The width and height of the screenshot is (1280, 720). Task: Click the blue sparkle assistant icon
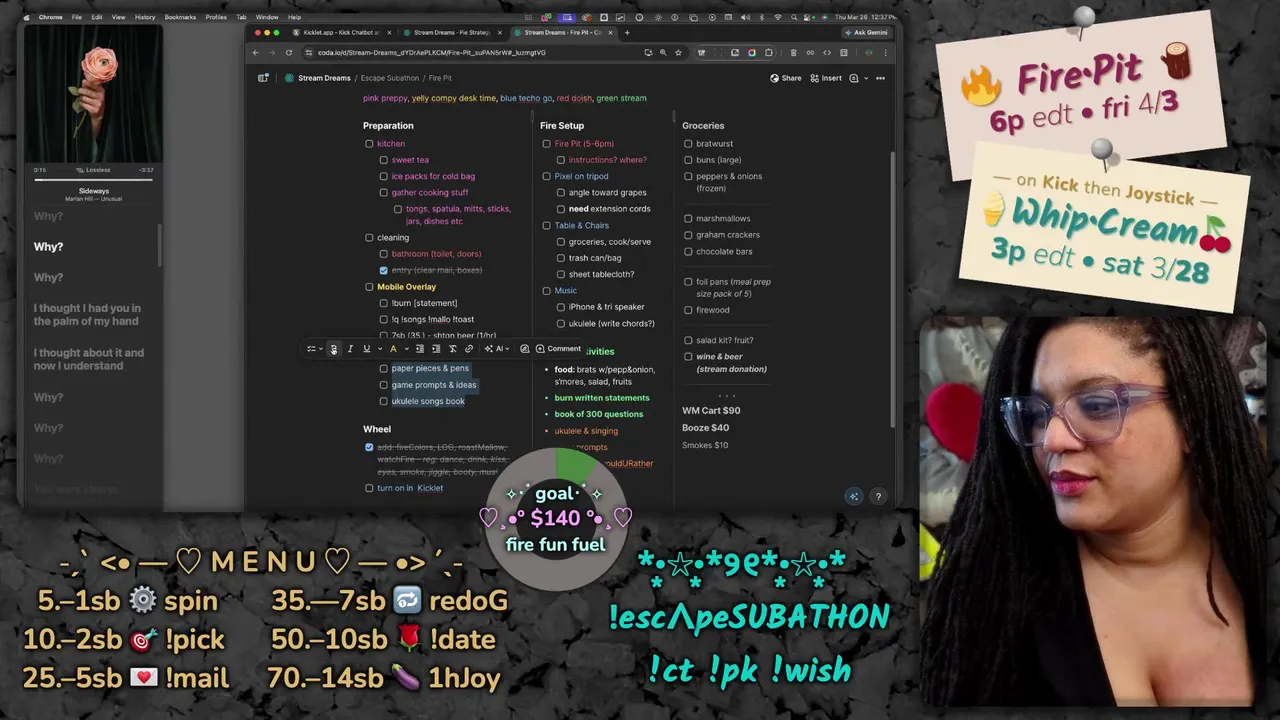click(x=853, y=496)
